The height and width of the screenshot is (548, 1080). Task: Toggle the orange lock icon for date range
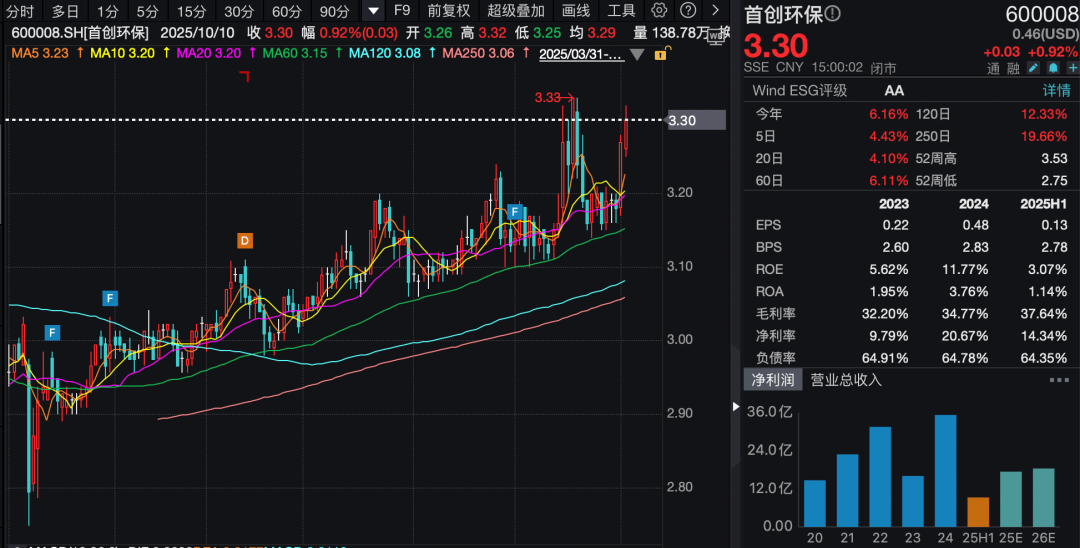660,54
